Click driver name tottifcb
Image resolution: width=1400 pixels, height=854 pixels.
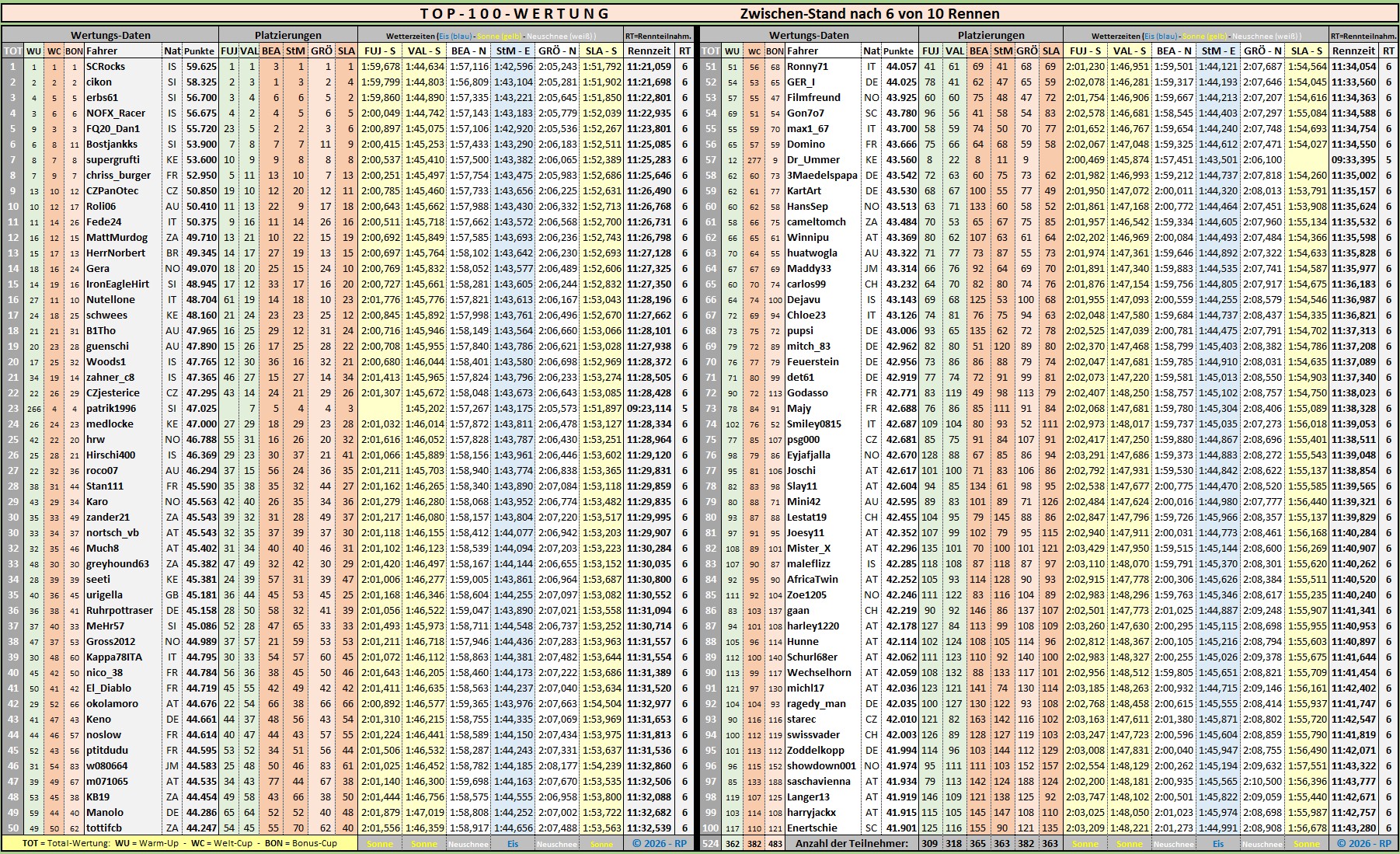pos(104,828)
